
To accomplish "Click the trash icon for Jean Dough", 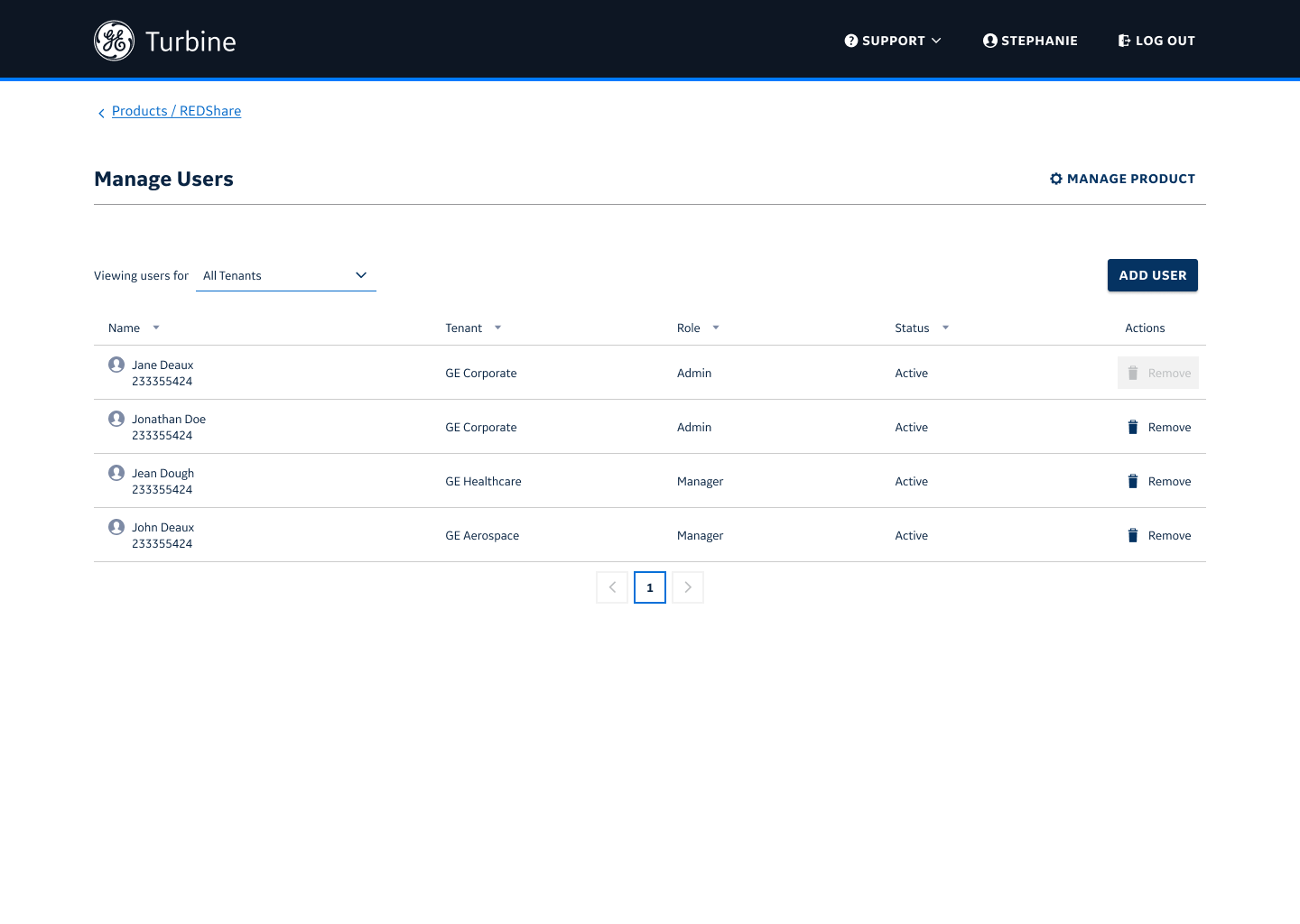I will click(x=1133, y=481).
